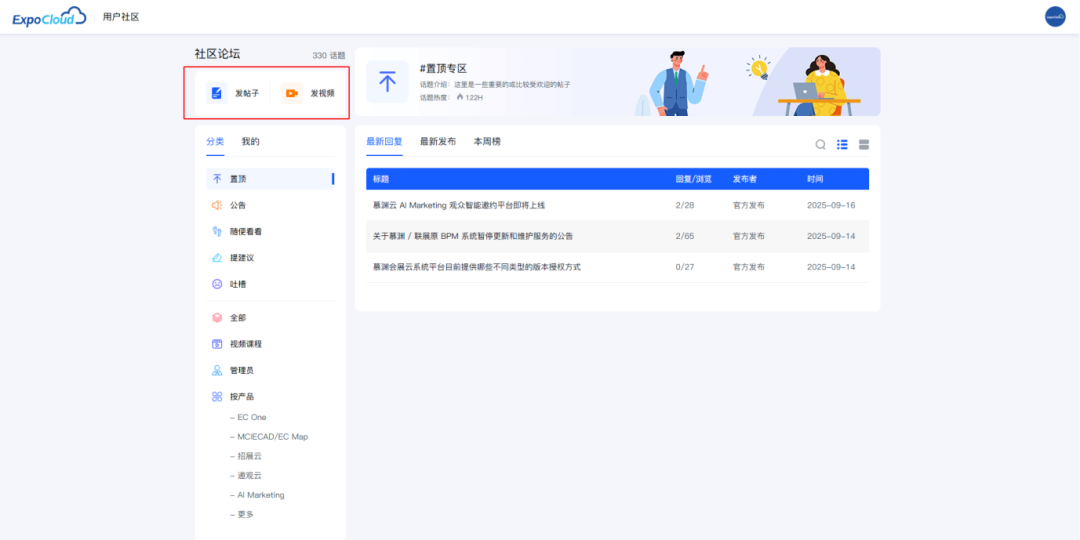Switch to card view icon
The image size is (1080, 540).
(864, 145)
